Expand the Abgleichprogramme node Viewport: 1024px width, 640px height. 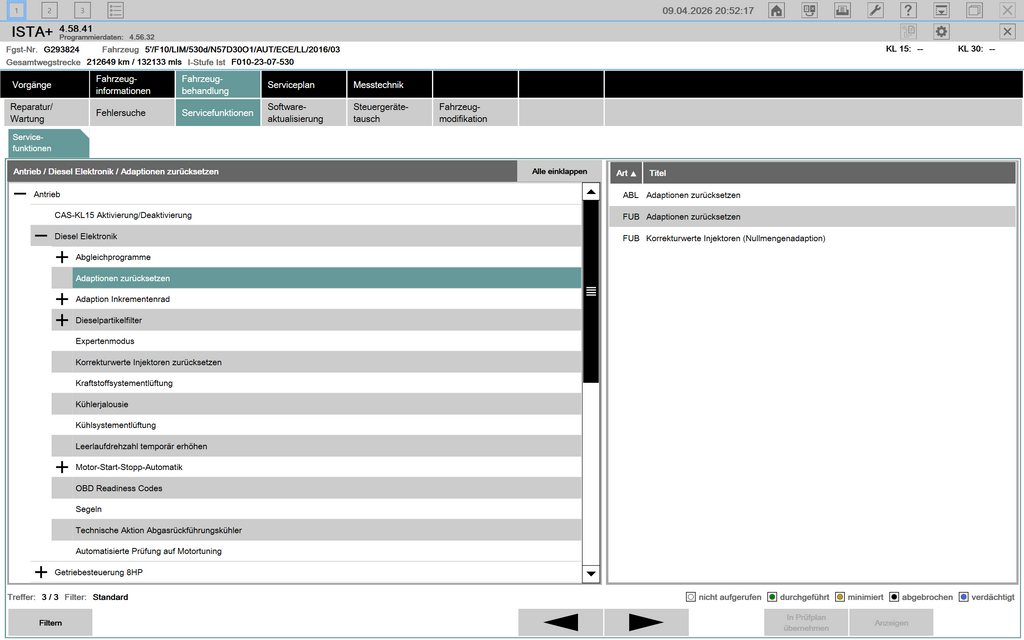click(x=62, y=257)
